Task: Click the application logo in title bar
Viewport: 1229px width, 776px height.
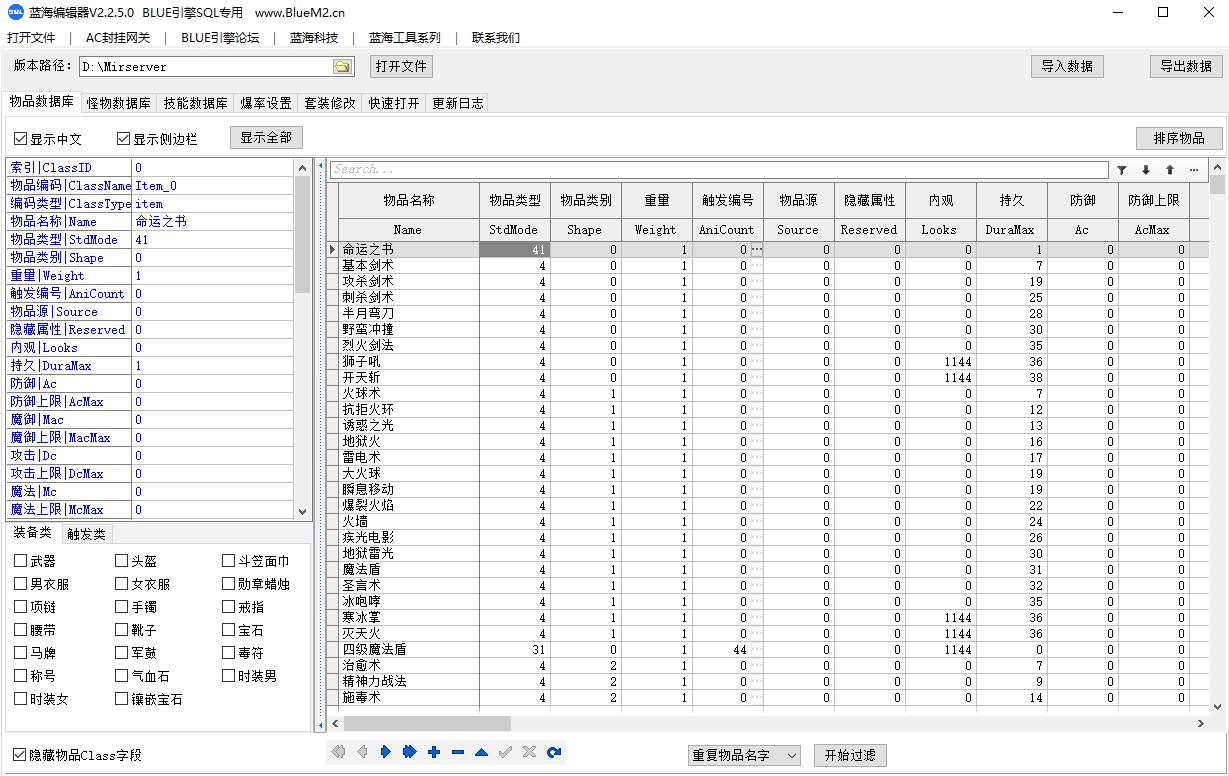Action: point(16,13)
